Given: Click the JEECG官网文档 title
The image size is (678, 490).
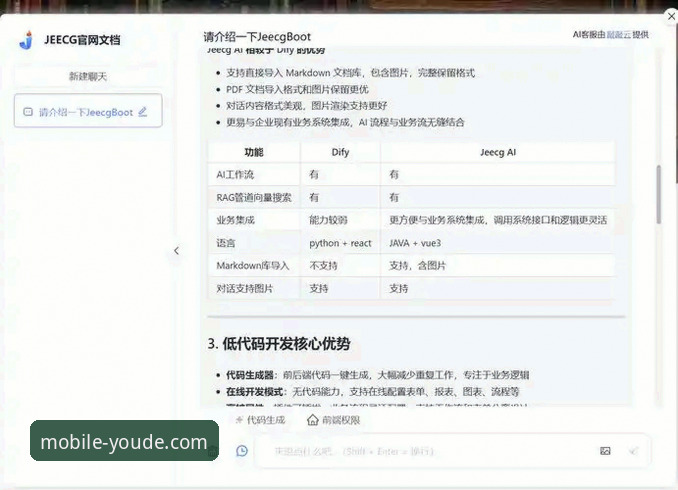Looking at the screenshot, I should click(82, 40).
